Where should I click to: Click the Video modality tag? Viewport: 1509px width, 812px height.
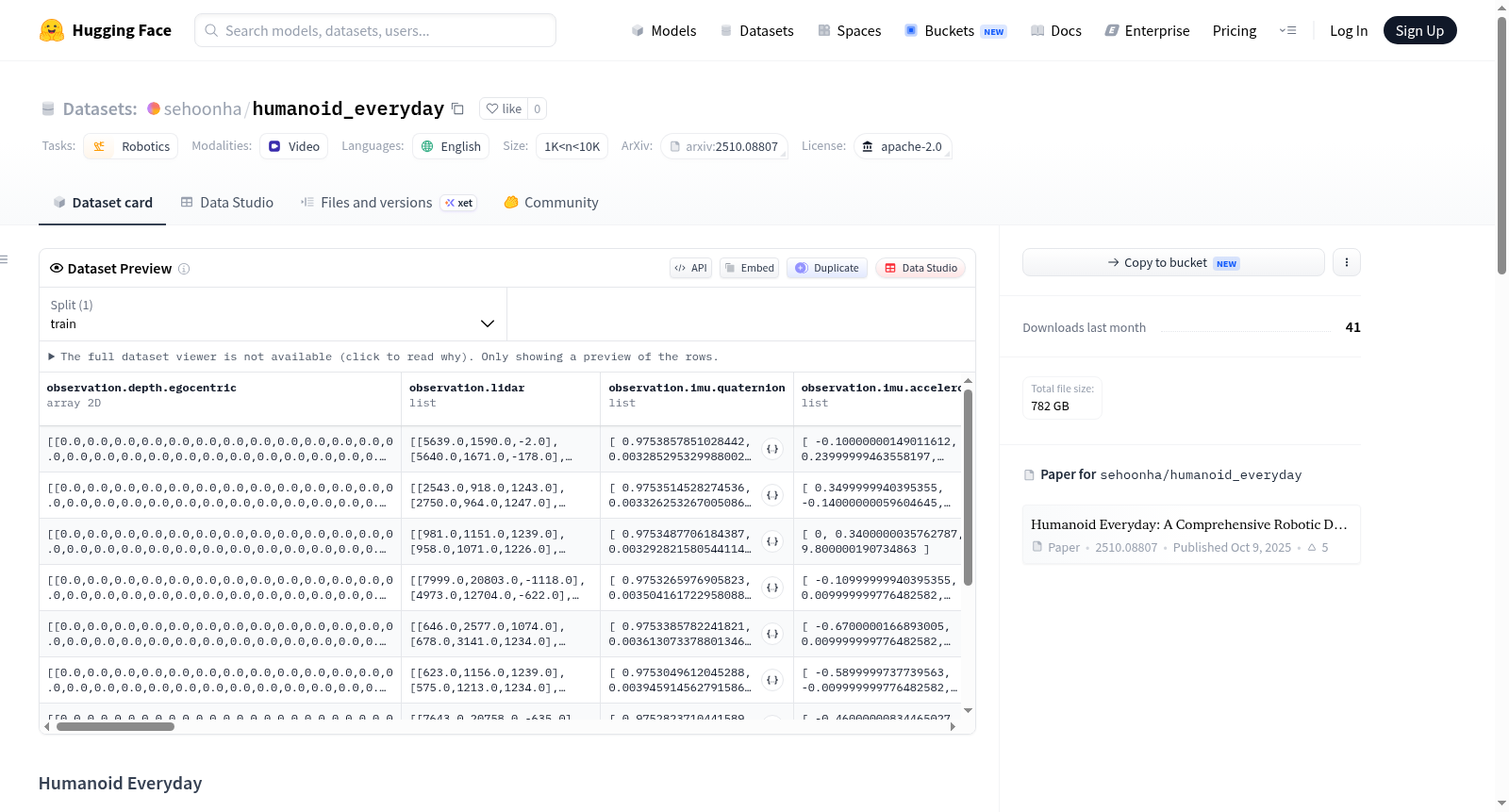[294, 146]
